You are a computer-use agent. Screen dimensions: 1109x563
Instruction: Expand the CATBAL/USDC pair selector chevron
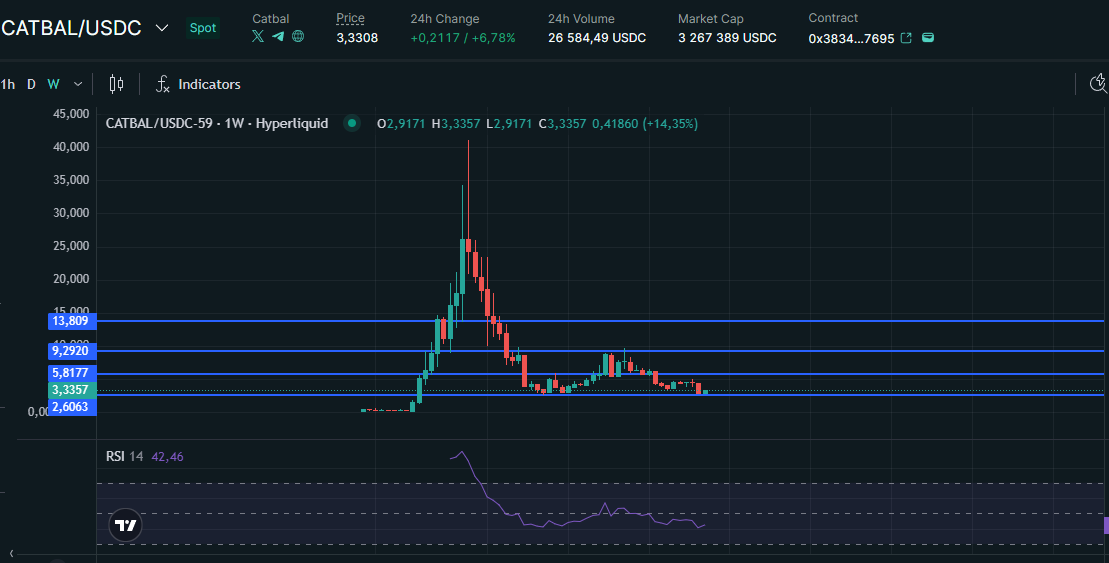click(162, 28)
